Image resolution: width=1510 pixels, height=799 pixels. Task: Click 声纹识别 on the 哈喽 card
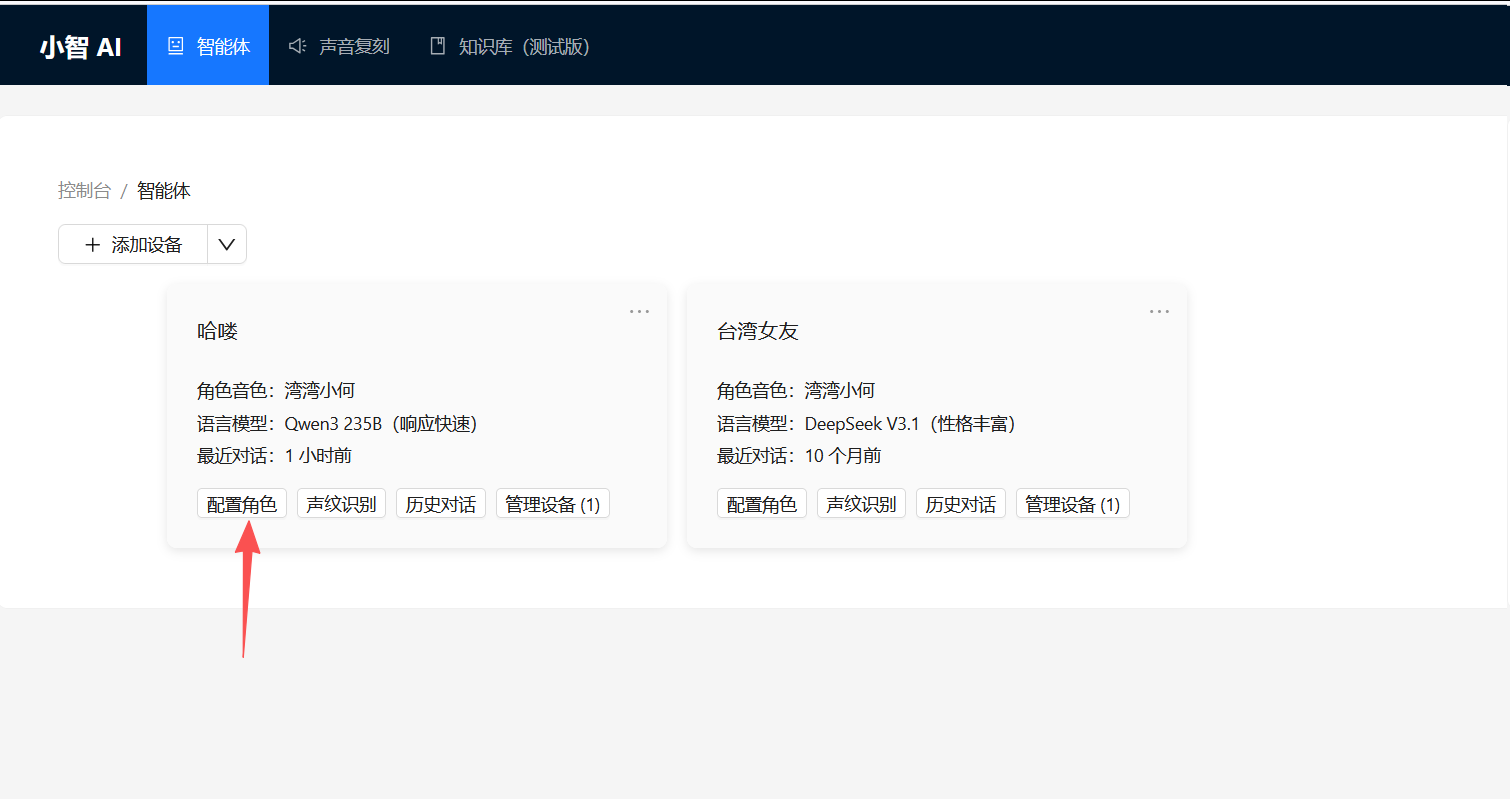tap(341, 503)
